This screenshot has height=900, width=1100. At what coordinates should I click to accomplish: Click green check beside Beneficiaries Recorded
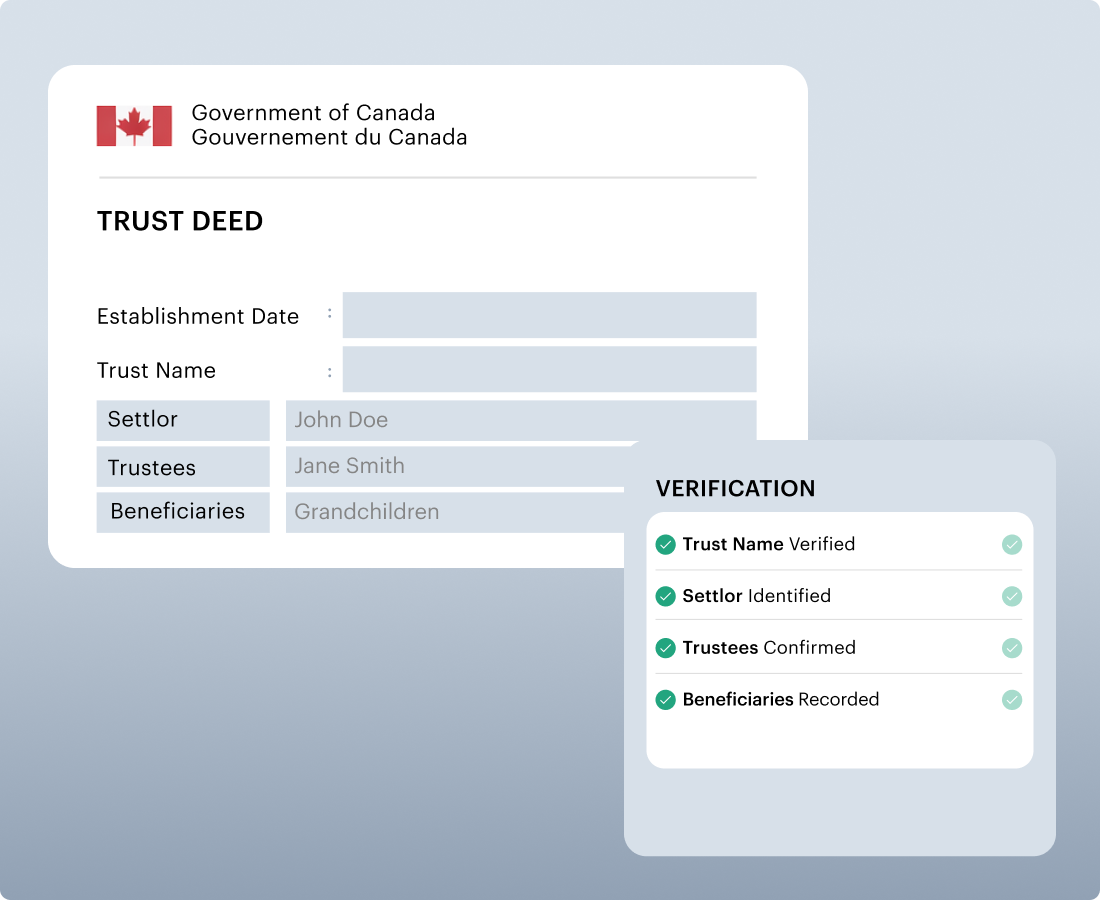666,700
